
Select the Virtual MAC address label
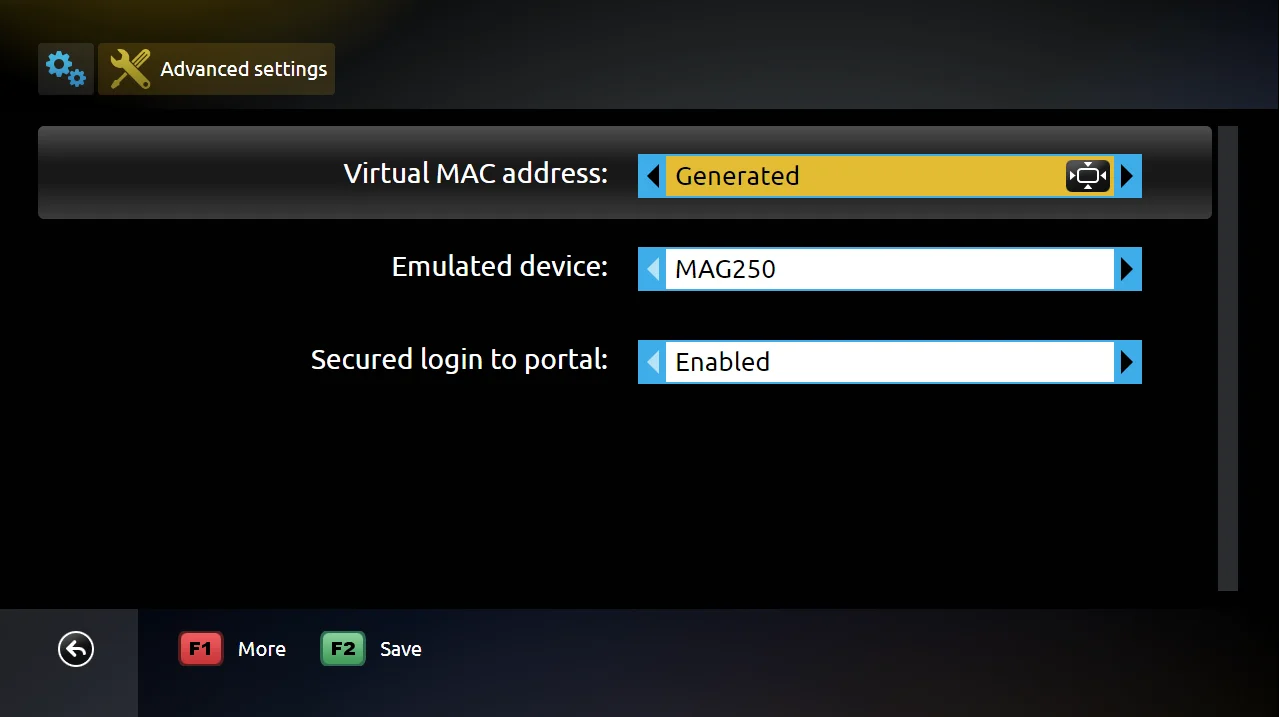point(476,174)
